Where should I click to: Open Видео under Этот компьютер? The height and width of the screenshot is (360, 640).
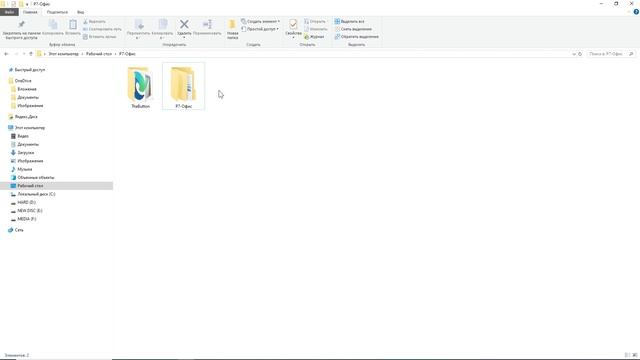(23, 136)
